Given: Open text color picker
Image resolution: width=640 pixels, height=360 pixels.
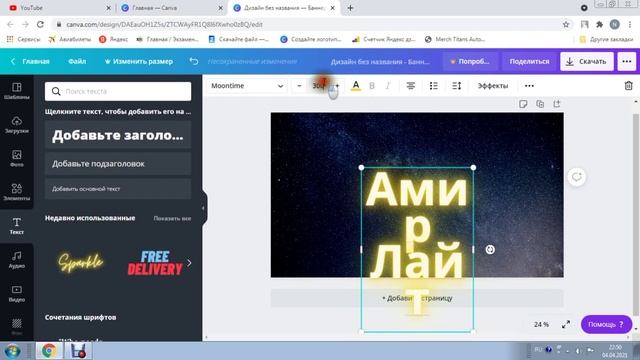Looking at the screenshot, I should pos(356,86).
